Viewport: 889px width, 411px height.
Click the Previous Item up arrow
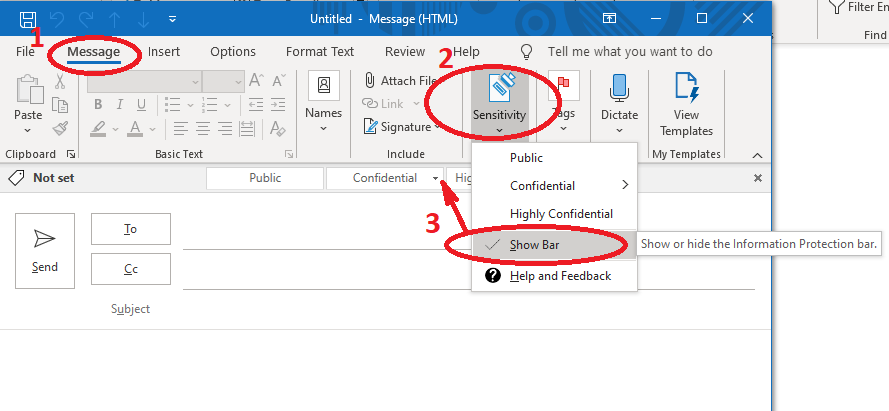115,19
